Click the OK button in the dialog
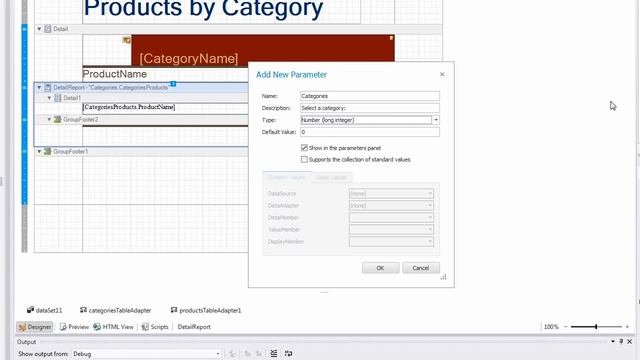The width and height of the screenshot is (640, 360). [x=380, y=268]
